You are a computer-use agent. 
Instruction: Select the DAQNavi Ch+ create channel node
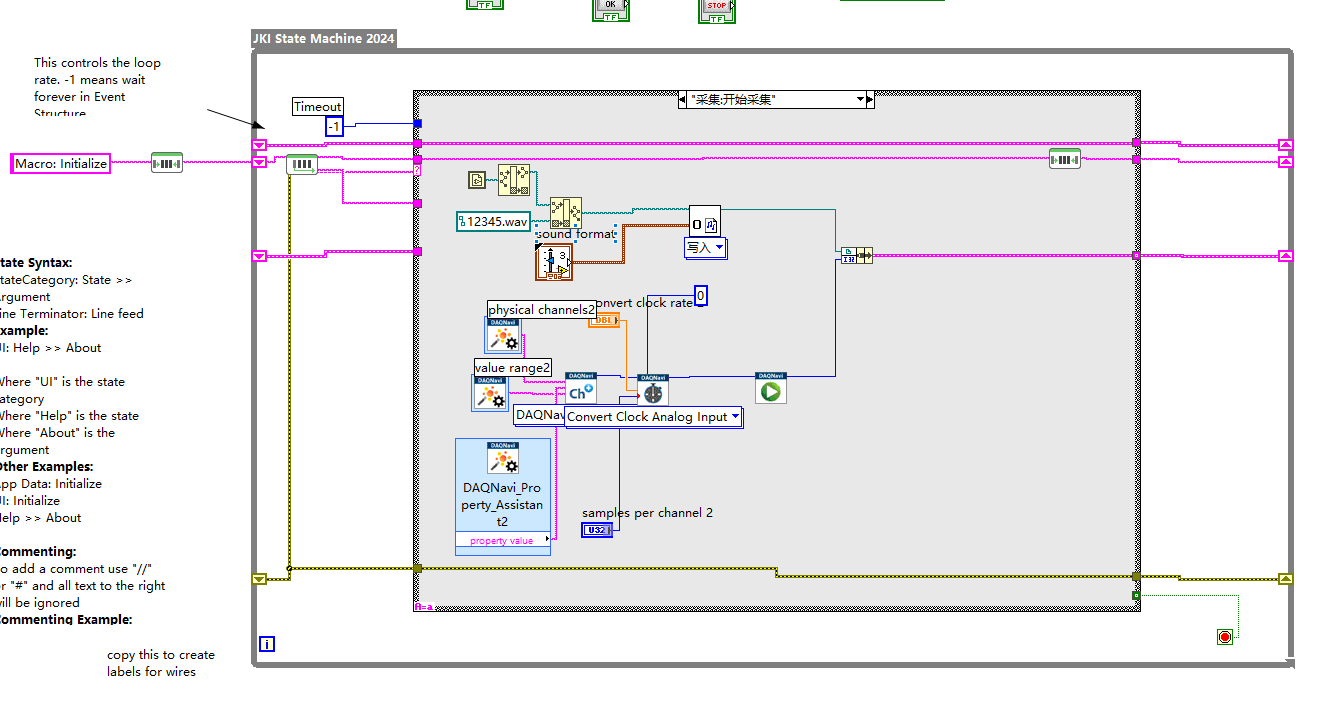pos(581,388)
